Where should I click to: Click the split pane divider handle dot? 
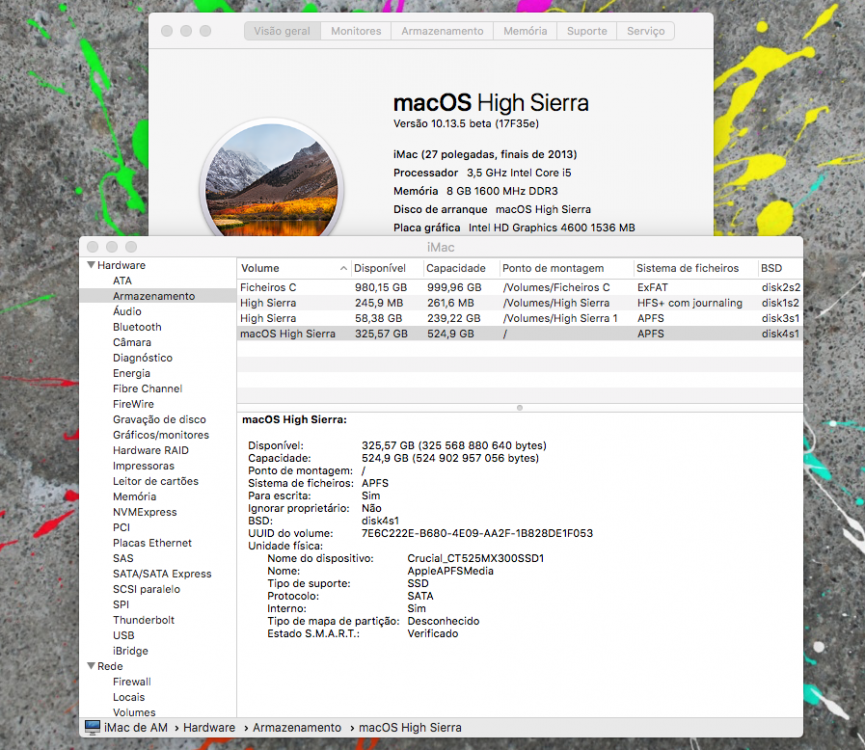[520, 408]
